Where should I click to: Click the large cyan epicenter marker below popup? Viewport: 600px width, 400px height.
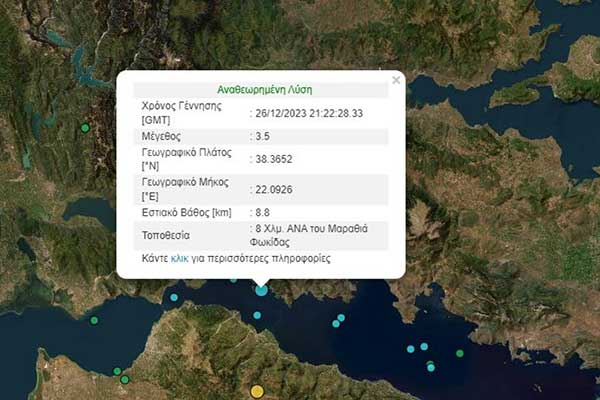pyautogui.click(x=261, y=290)
